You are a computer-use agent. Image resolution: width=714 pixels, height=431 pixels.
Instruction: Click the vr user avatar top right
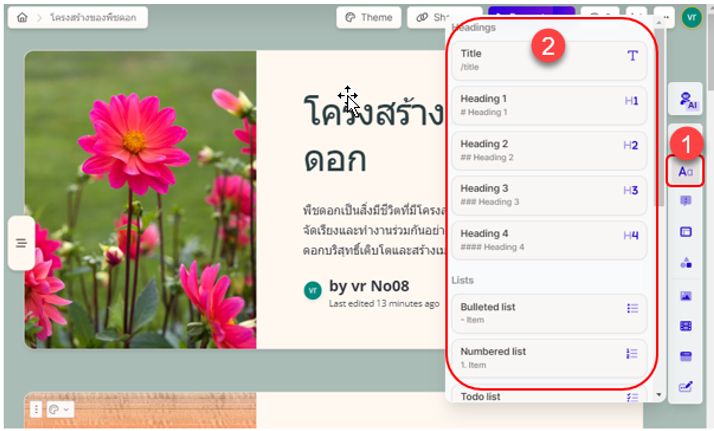coord(691,18)
